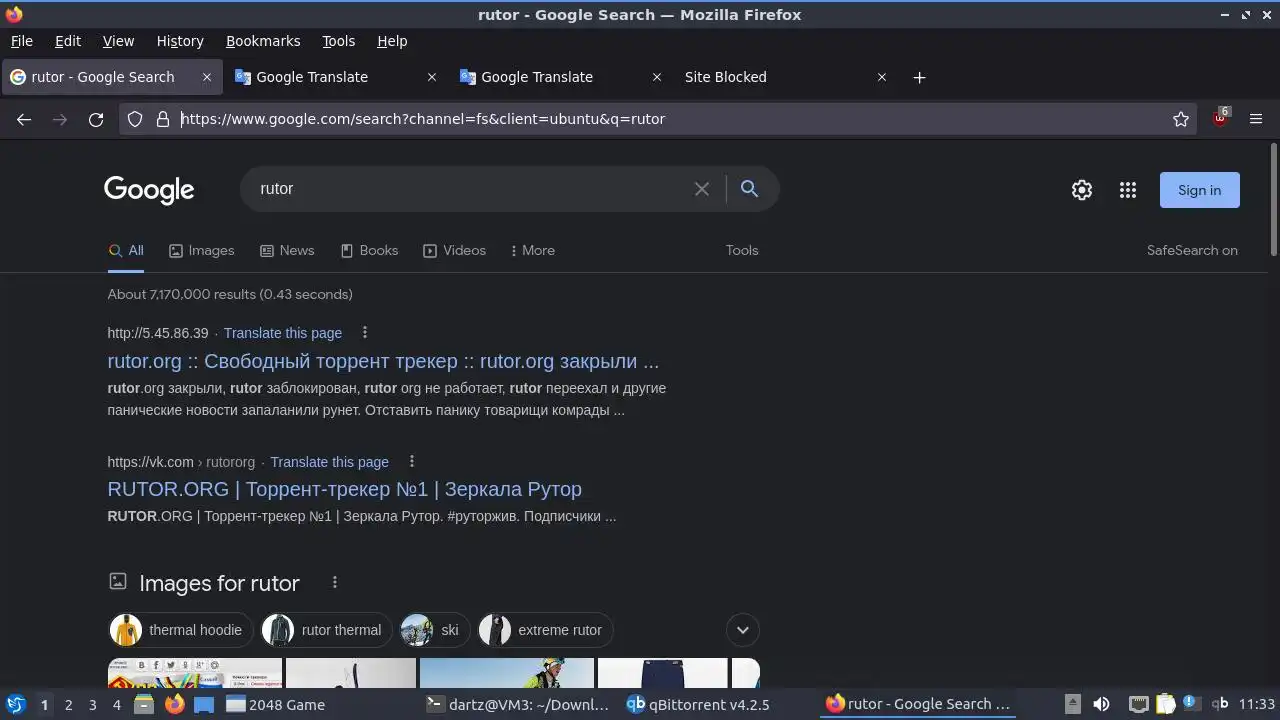Viewport: 1280px width, 720px height.
Task: Click the Sign in button
Action: [x=1199, y=190]
